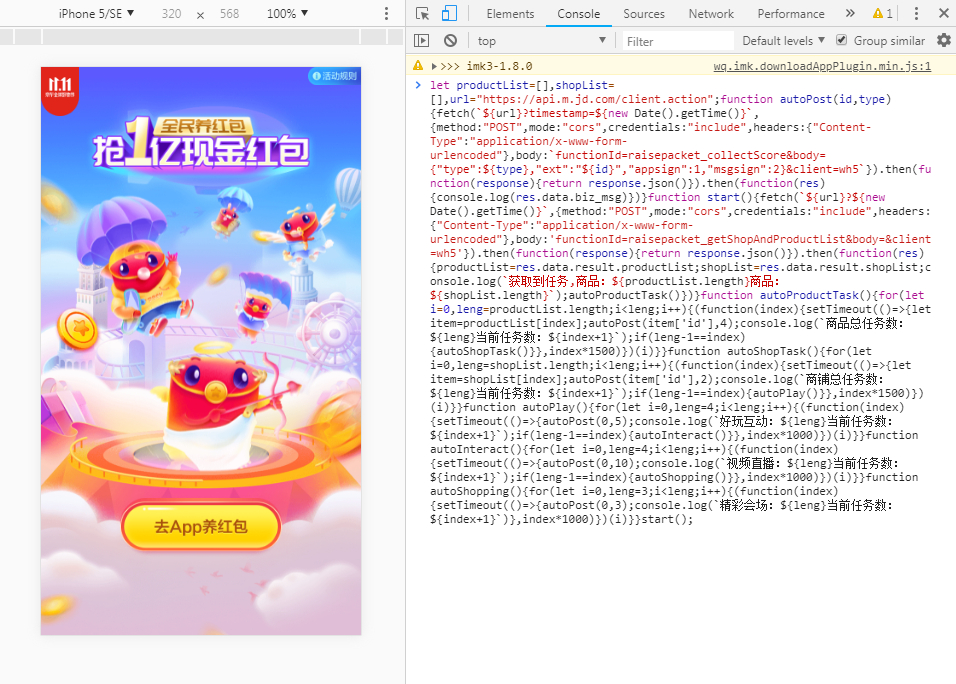Tap the 去App养红包 button
Viewport: 956px width, 684px height.
click(x=201, y=526)
